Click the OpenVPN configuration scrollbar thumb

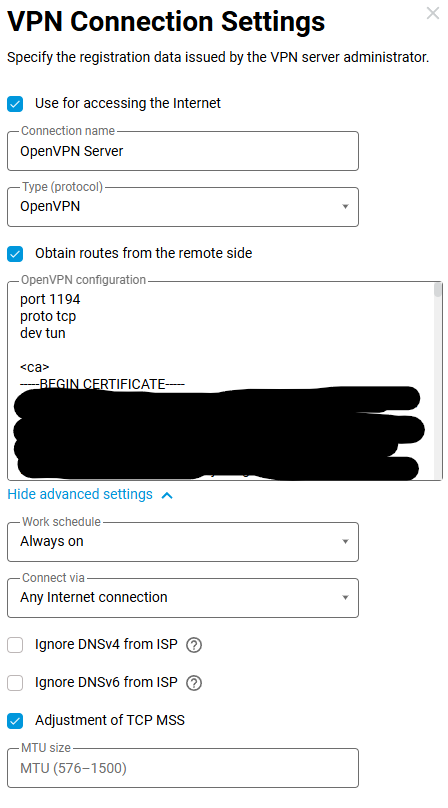[438, 290]
